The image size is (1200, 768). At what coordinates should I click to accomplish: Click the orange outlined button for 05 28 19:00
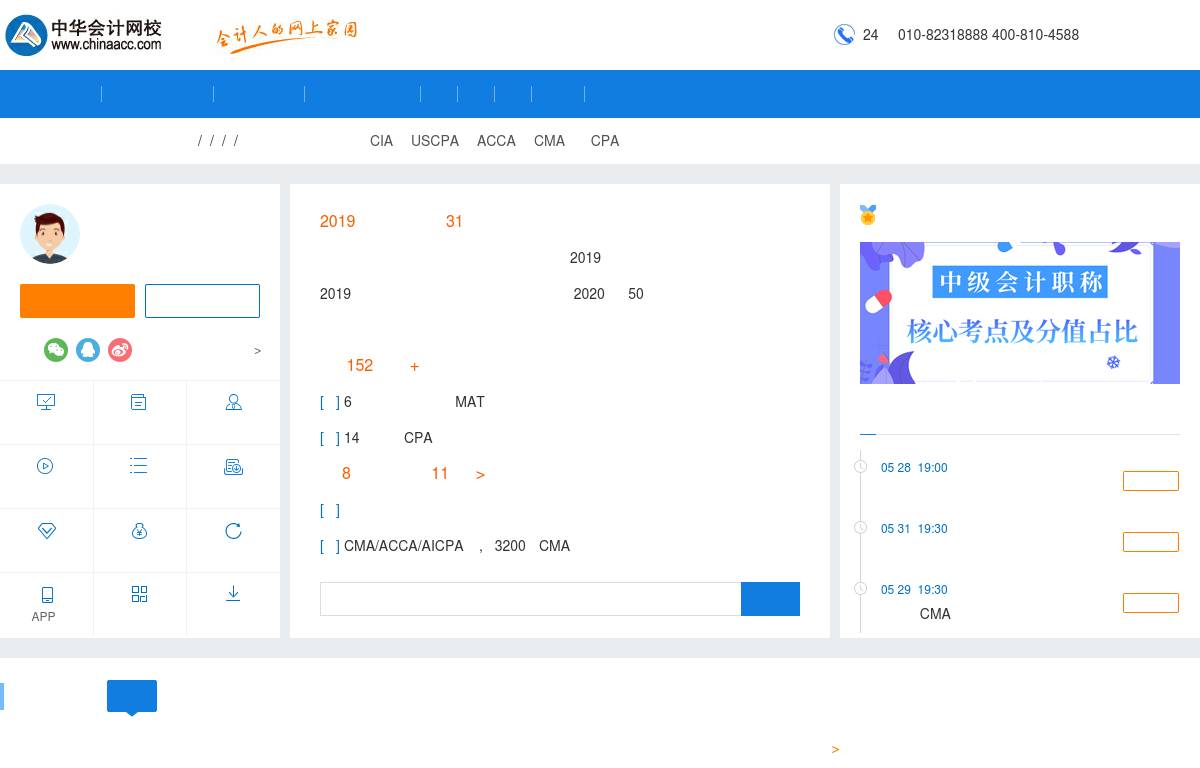point(1151,481)
